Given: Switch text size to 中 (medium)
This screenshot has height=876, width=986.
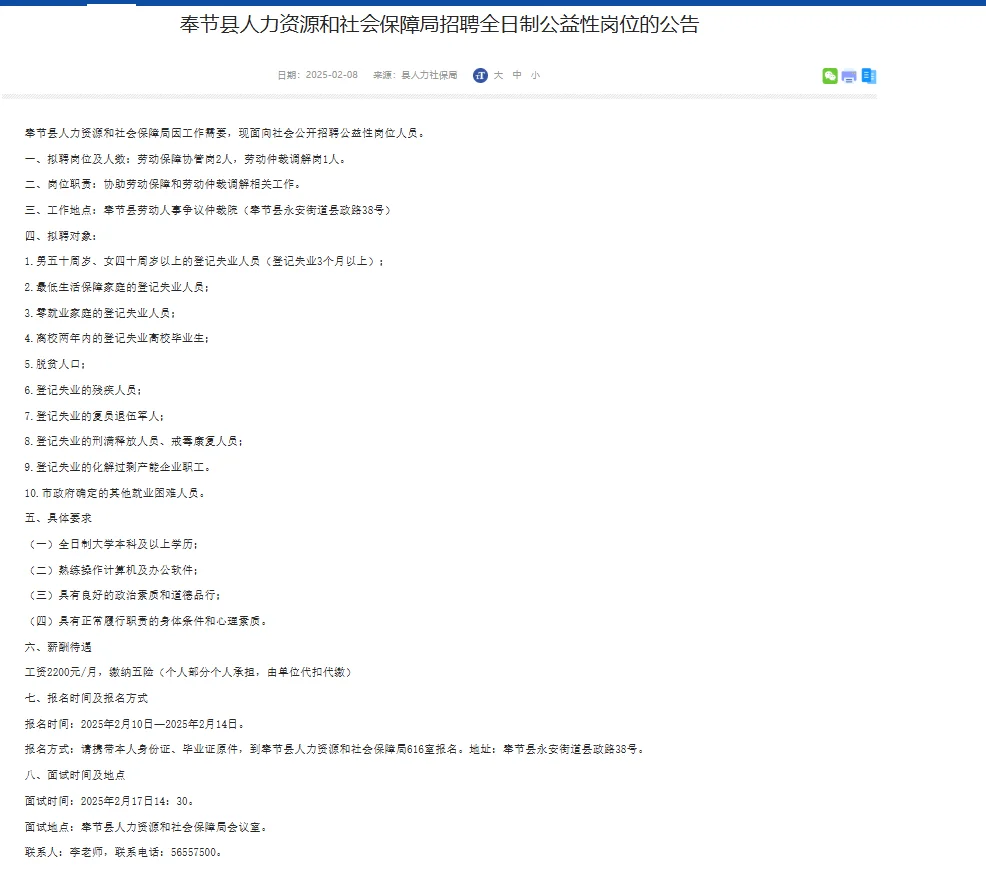Looking at the screenshot, I should click(x=517, y=75).
